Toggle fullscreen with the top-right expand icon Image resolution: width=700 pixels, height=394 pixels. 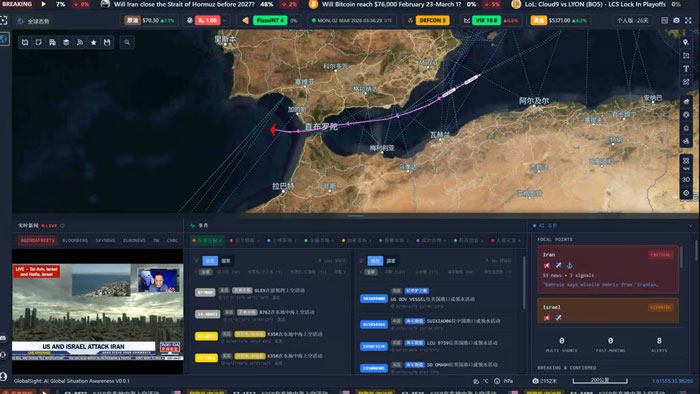click(688, 21)
